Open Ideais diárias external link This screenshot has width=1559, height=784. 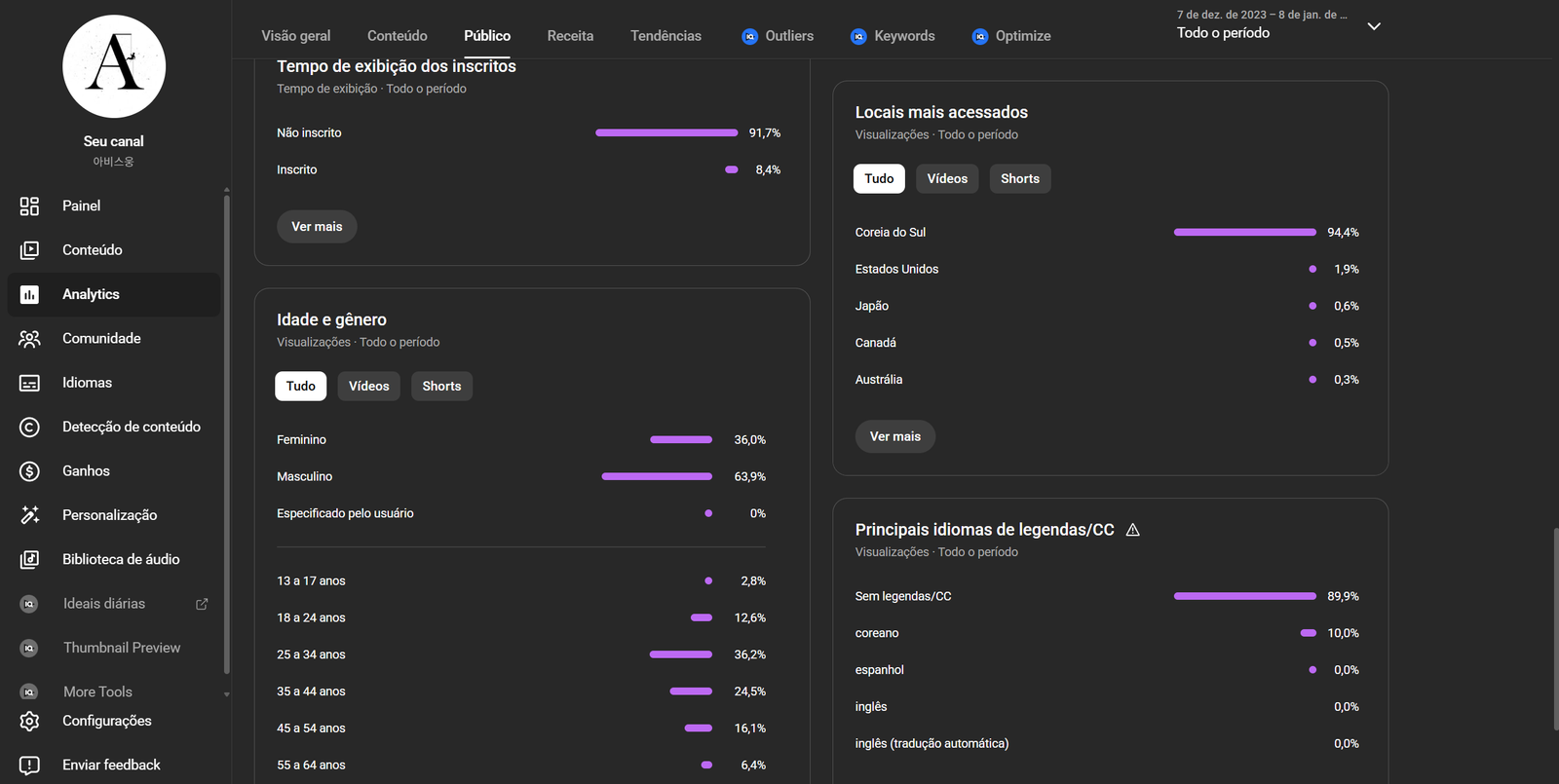pos(202,604)
